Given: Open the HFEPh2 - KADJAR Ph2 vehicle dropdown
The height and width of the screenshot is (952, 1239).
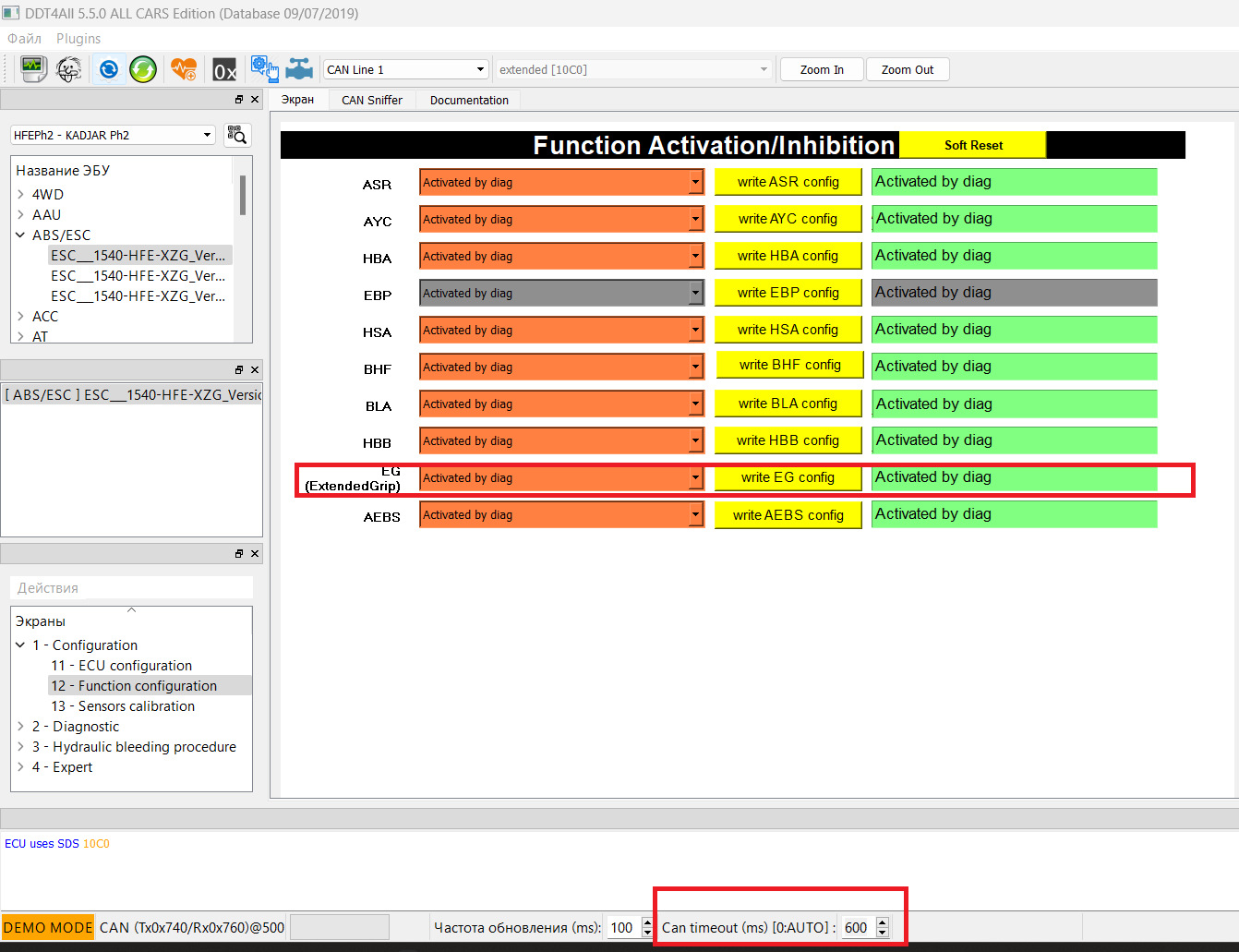Looking at the screenshot, I should (112, 135).
